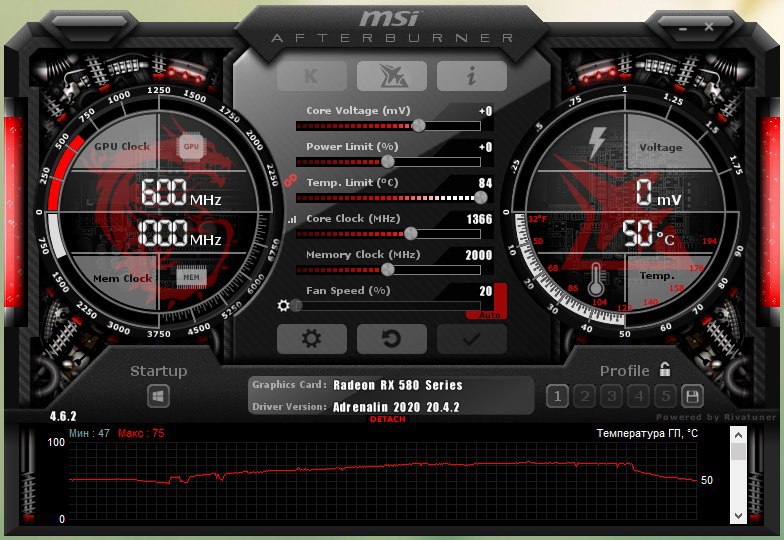Click the graph scrollbar down arrow
This screenshot has height=540, width=784.
click(x=738, y=516)
